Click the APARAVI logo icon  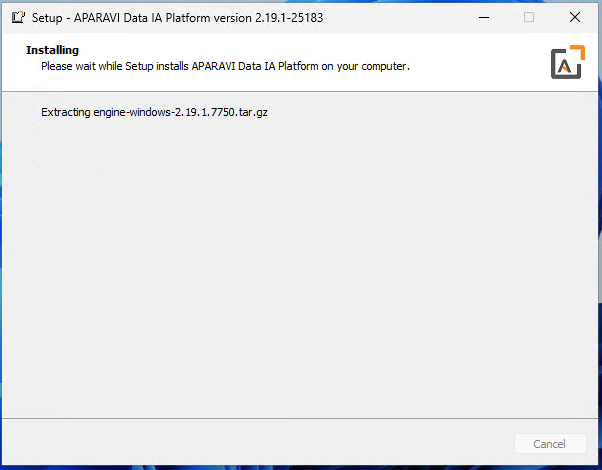(x=567, y=62)
